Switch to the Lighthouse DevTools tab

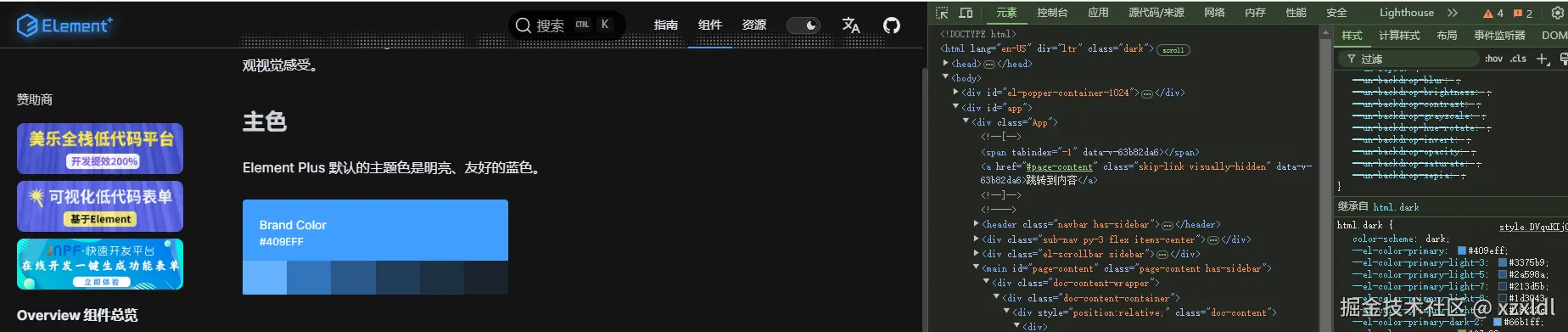coord(1407,13)
